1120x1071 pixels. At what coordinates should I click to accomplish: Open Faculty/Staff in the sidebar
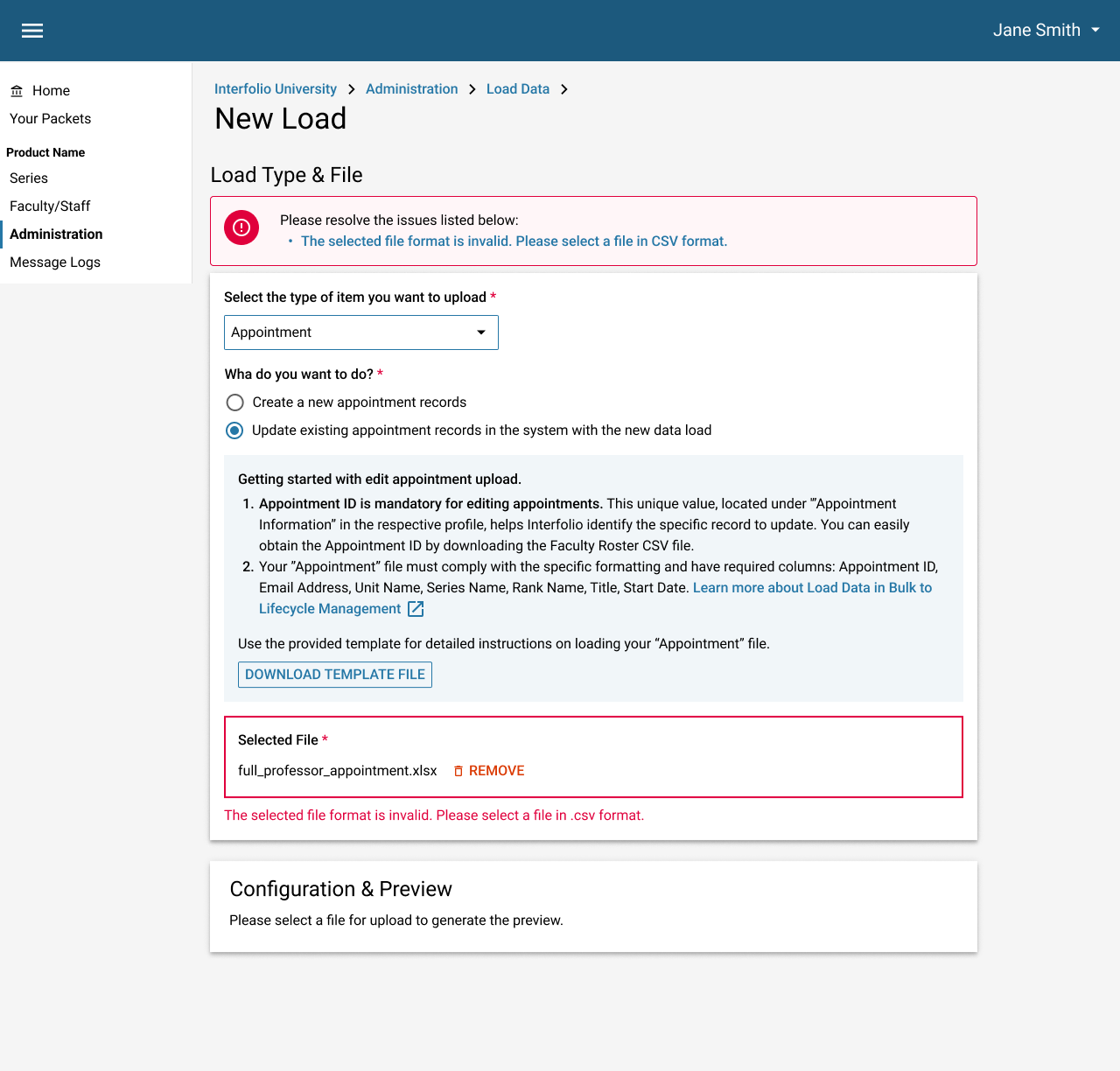(x=50, y=206)
